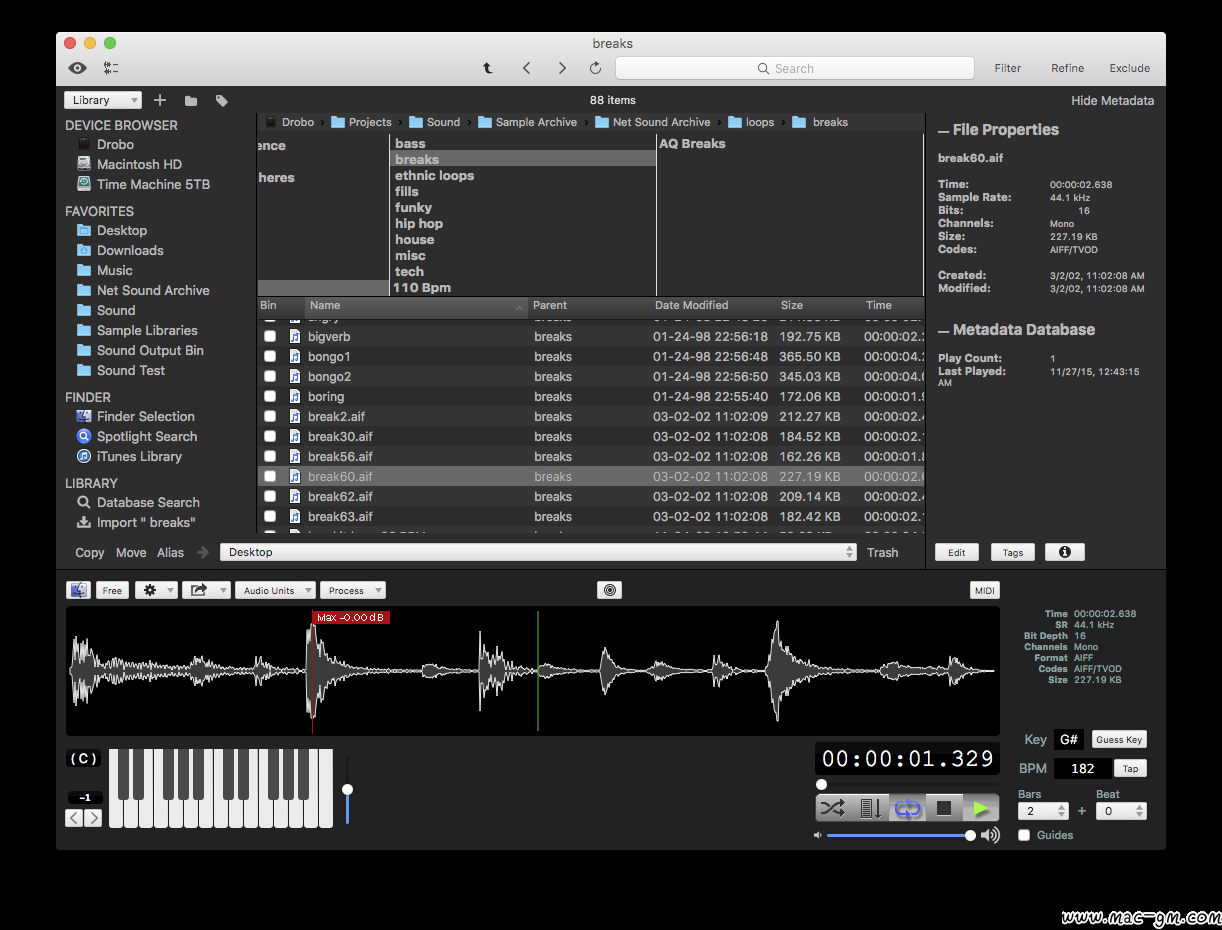Click the tag icon beside Library
This screenshot has width=1222, height=930.
(222, 100)
